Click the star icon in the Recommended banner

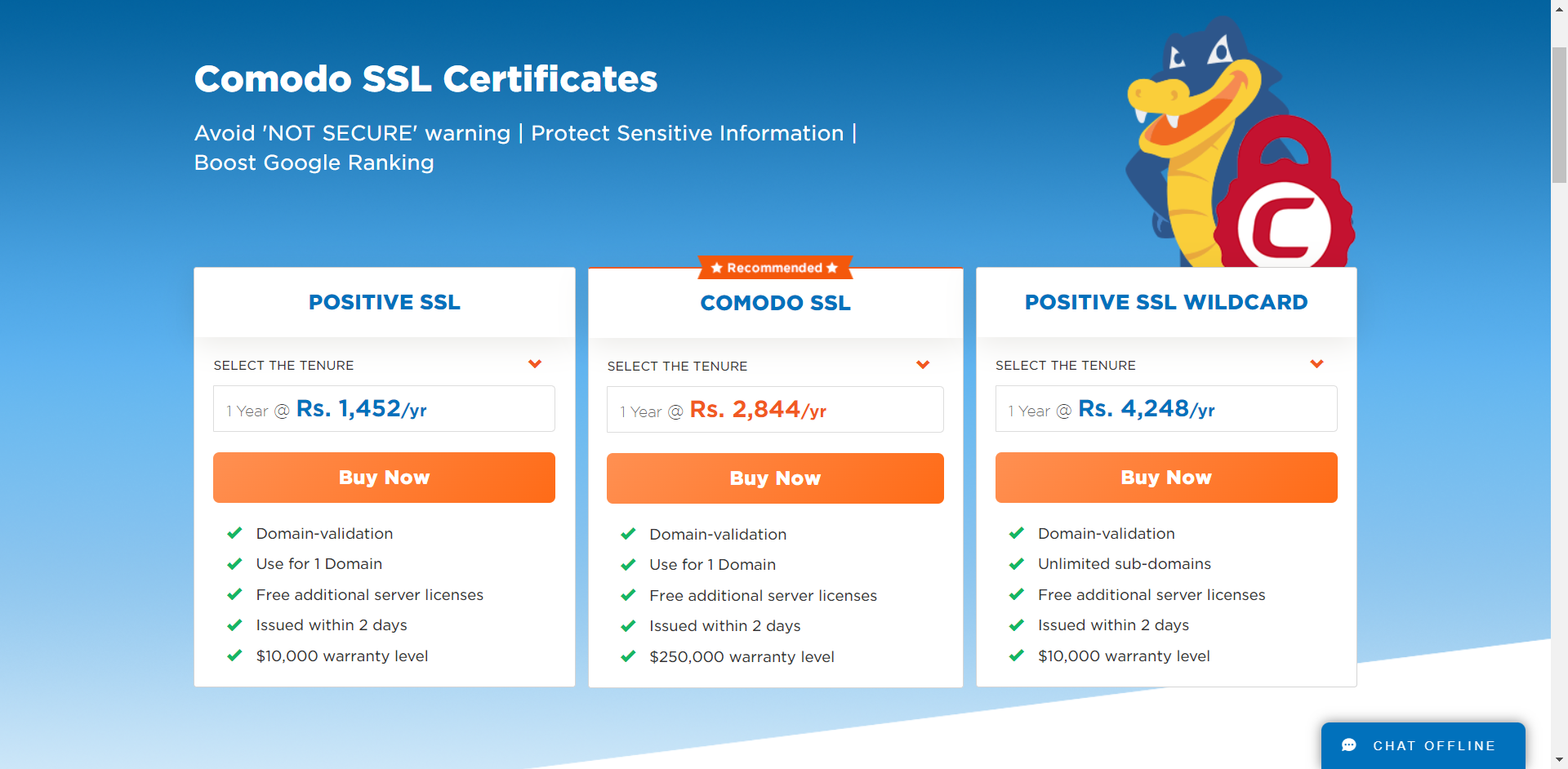pos(716,267)
